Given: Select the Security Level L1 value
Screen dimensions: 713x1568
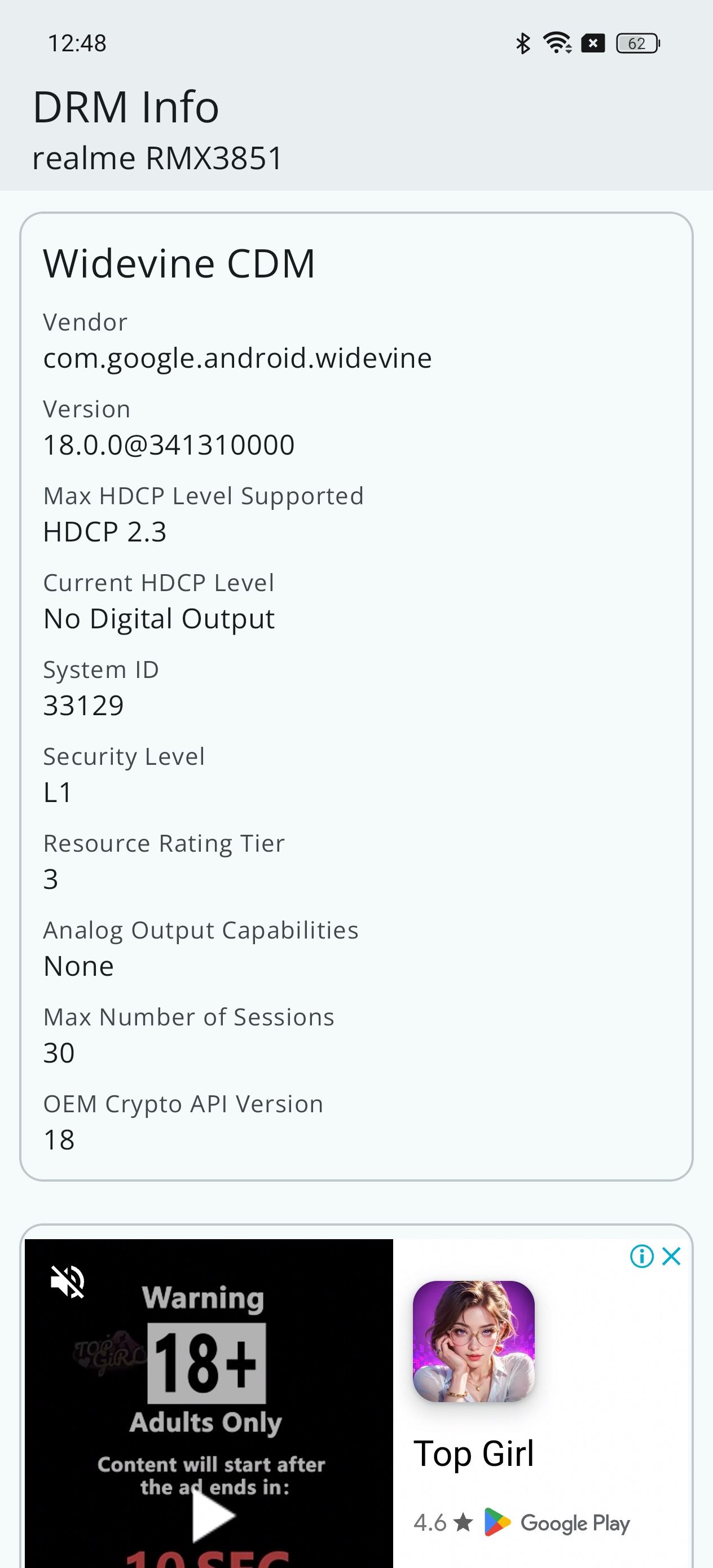Looking at the screenshot, I should coord(58,792).
